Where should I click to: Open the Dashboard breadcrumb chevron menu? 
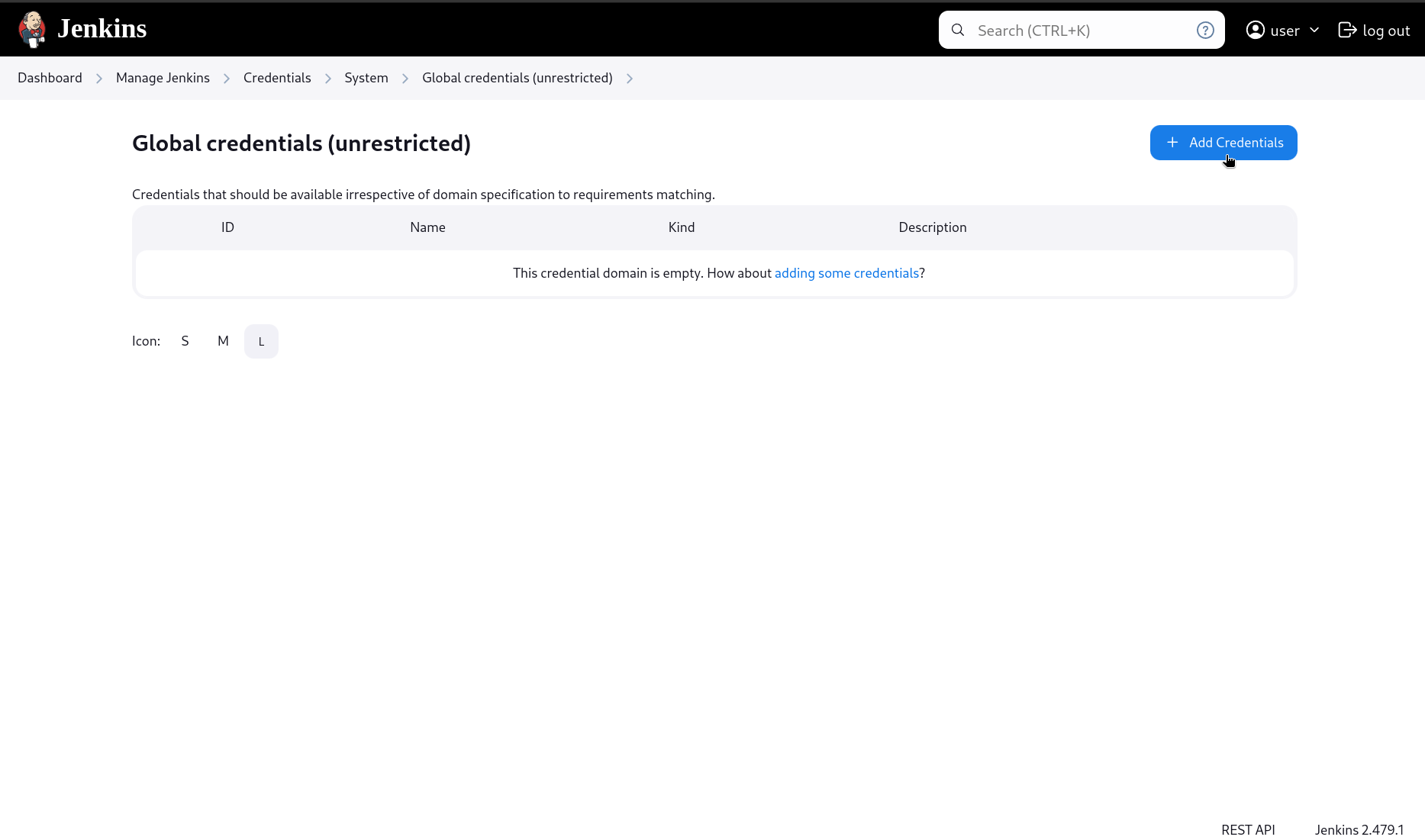click(98, 78)
